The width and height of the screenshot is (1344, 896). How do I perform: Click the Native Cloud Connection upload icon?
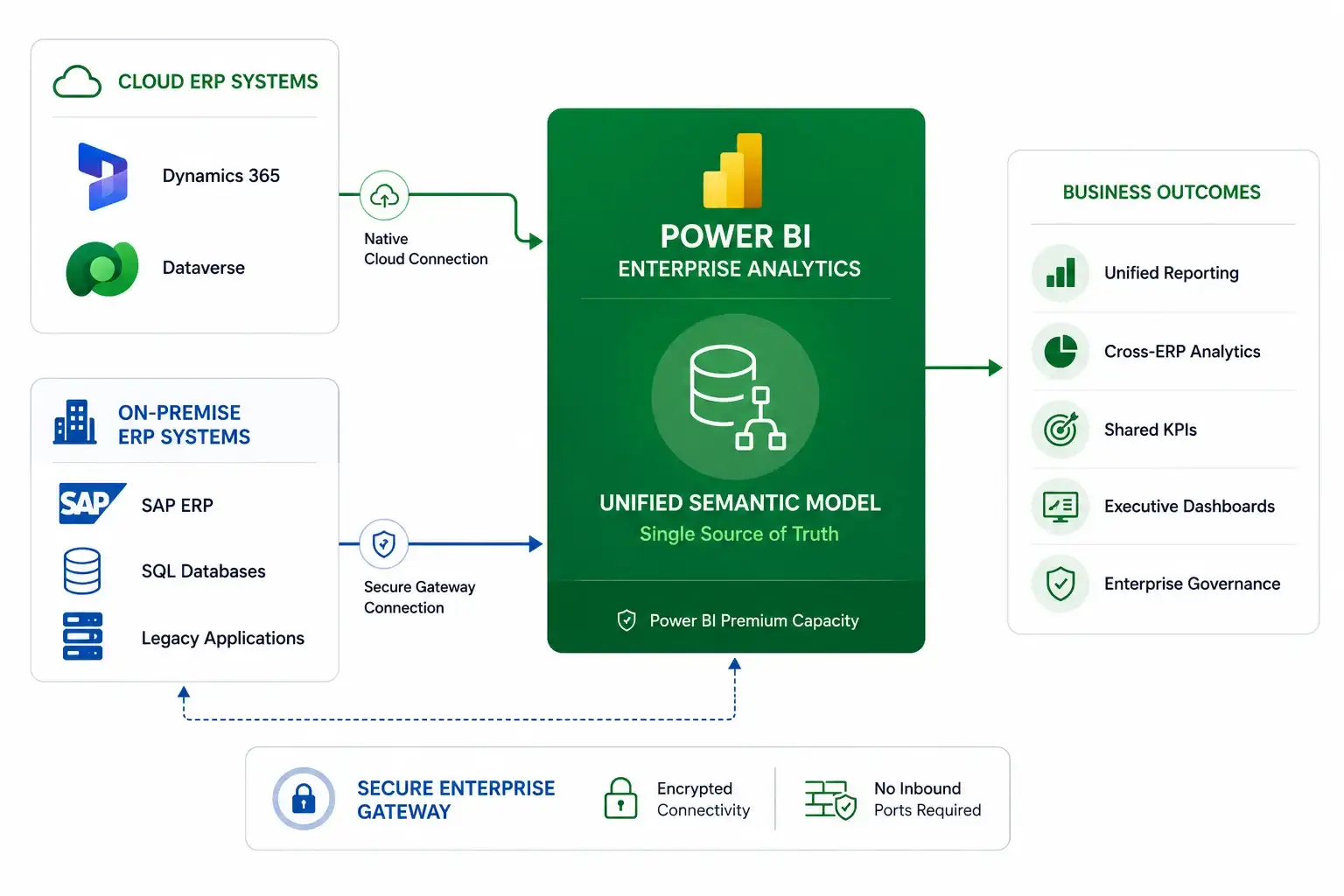pos(384,195)
